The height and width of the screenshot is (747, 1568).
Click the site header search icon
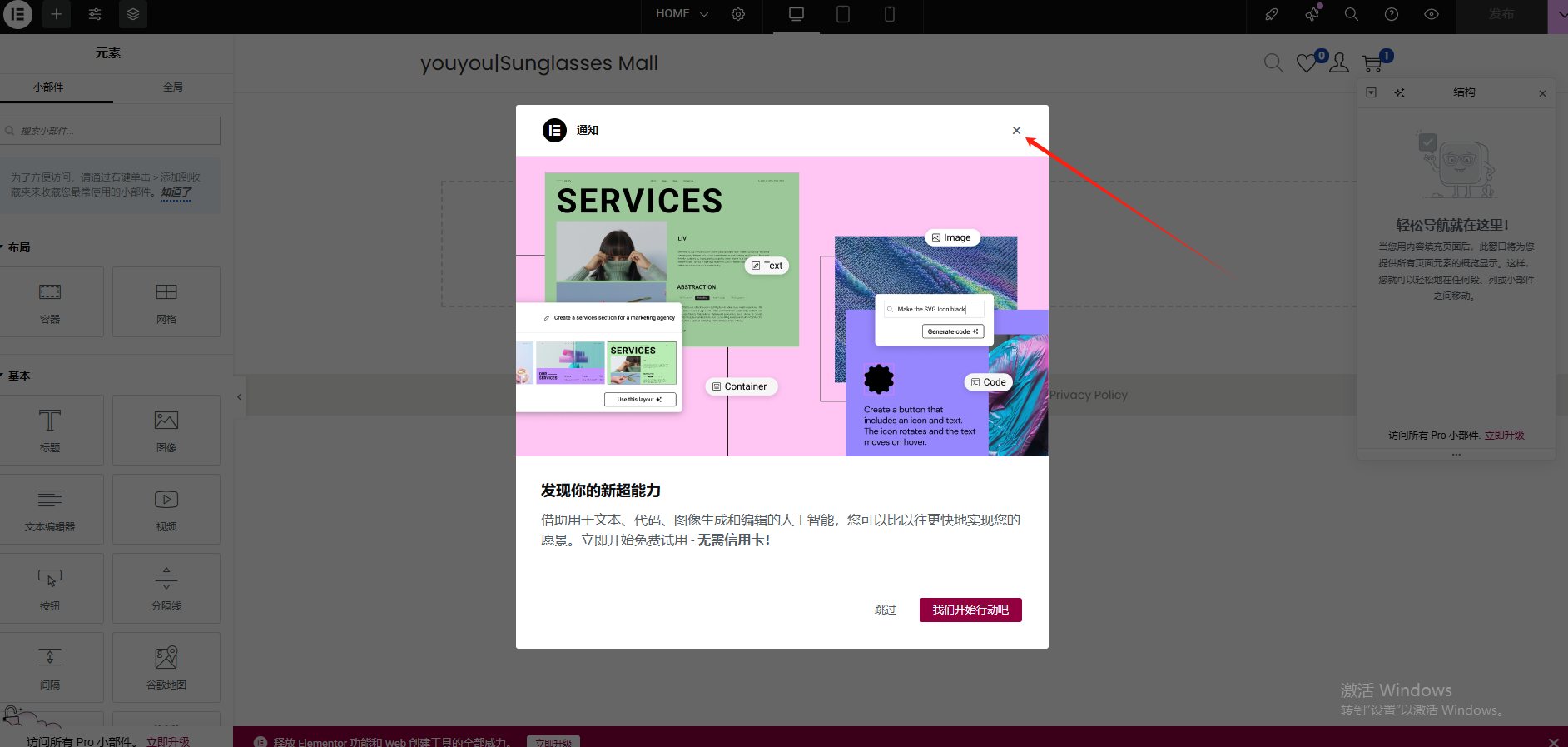pos(1273,63)
